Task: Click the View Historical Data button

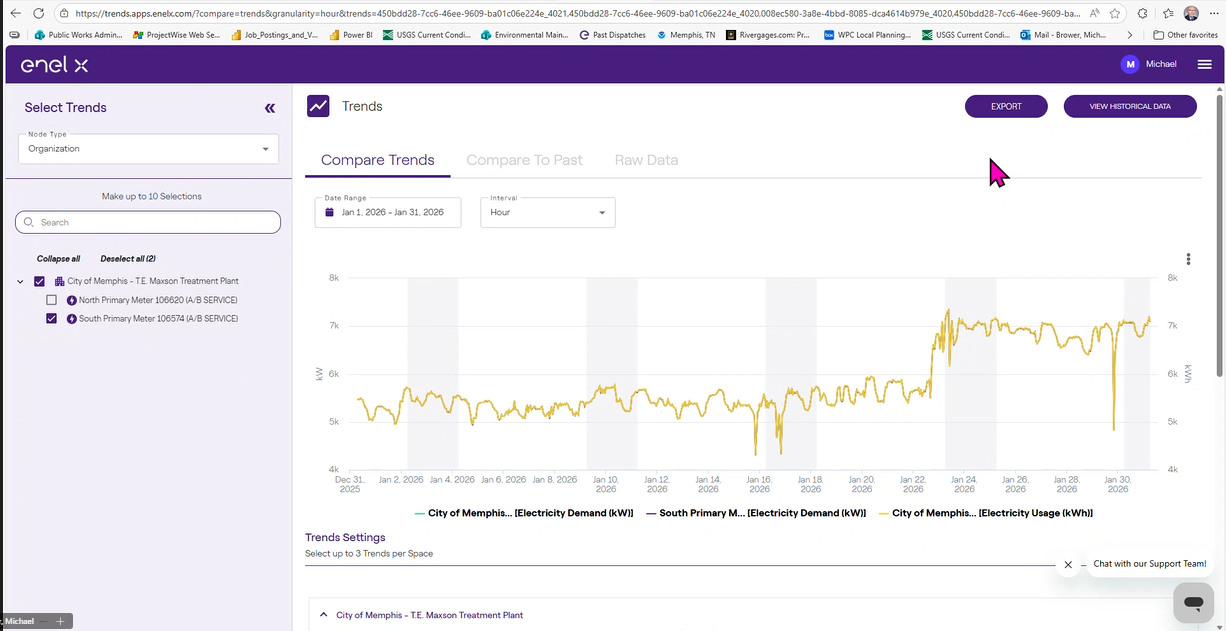Action: pyautogui.click(x=1129, y=106)
